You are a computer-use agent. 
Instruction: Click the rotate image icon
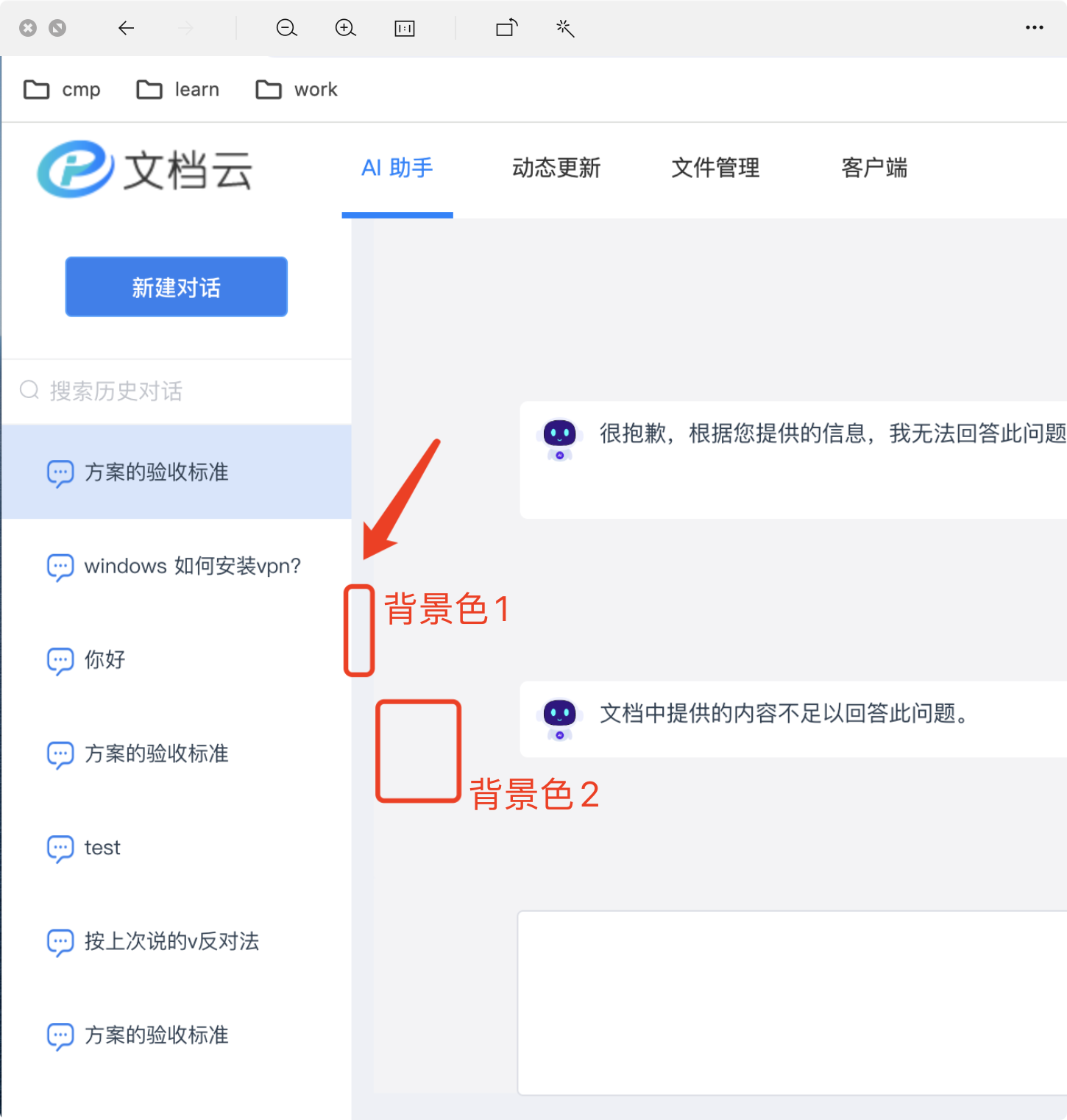click(x=507, y=28)
